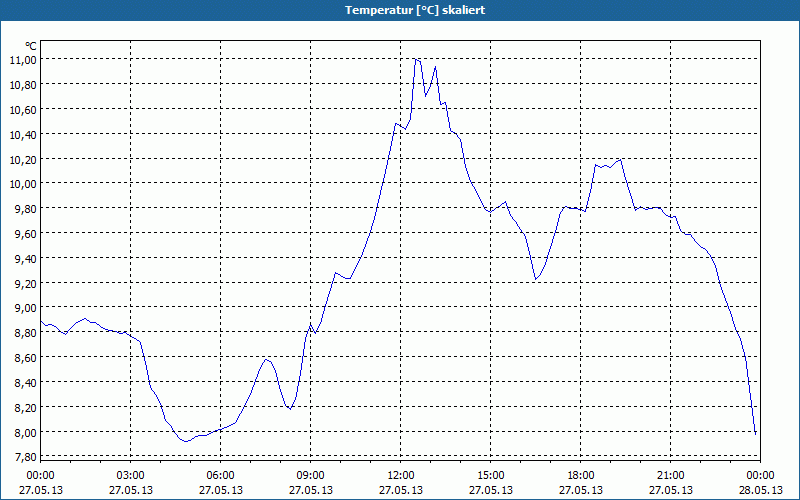Click the 09:00 time label
This screenshot has width=800, height=500.
pyautogui.click(x=311, y=476)
